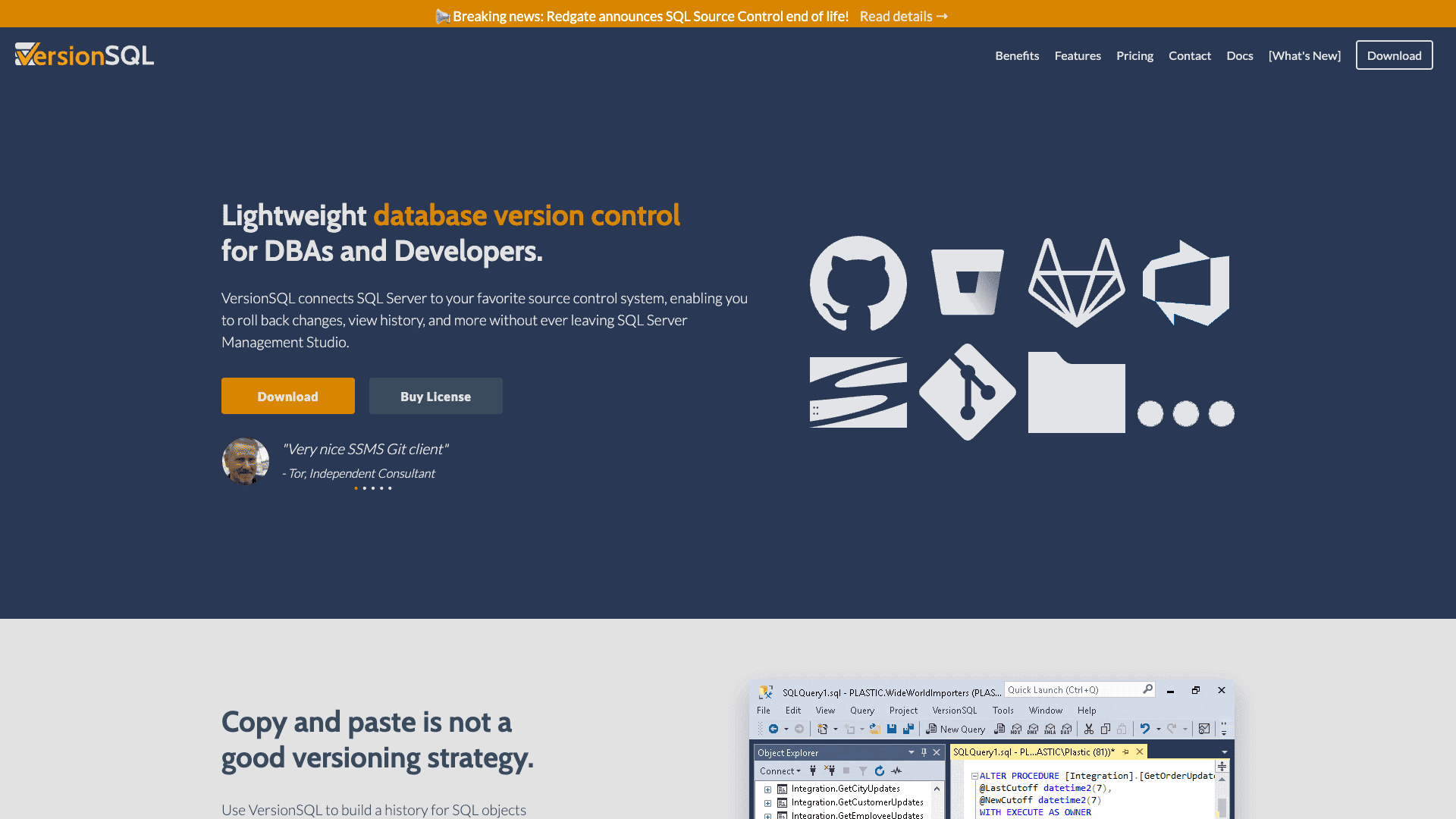Click the Azure DevOps logo
This screenshot has width=1456, height=819.
coord(1186,283)
